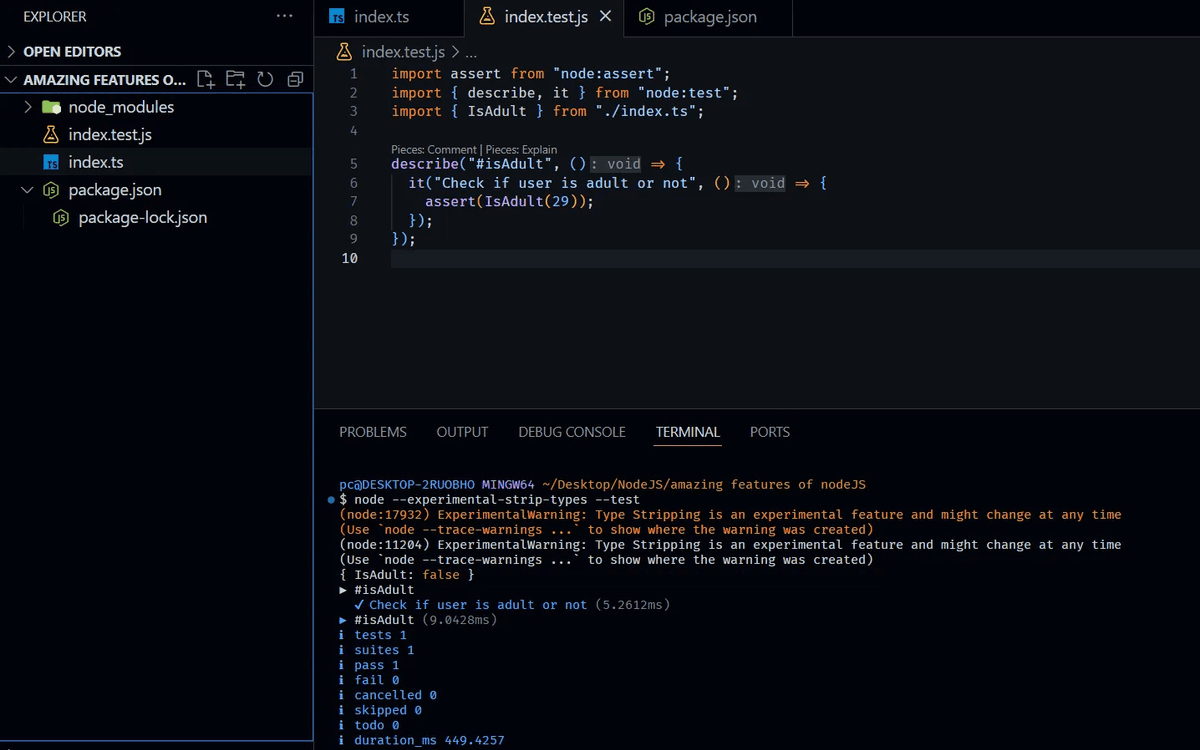Collapse the AMAZING FEATURES project section

[11, 80]
